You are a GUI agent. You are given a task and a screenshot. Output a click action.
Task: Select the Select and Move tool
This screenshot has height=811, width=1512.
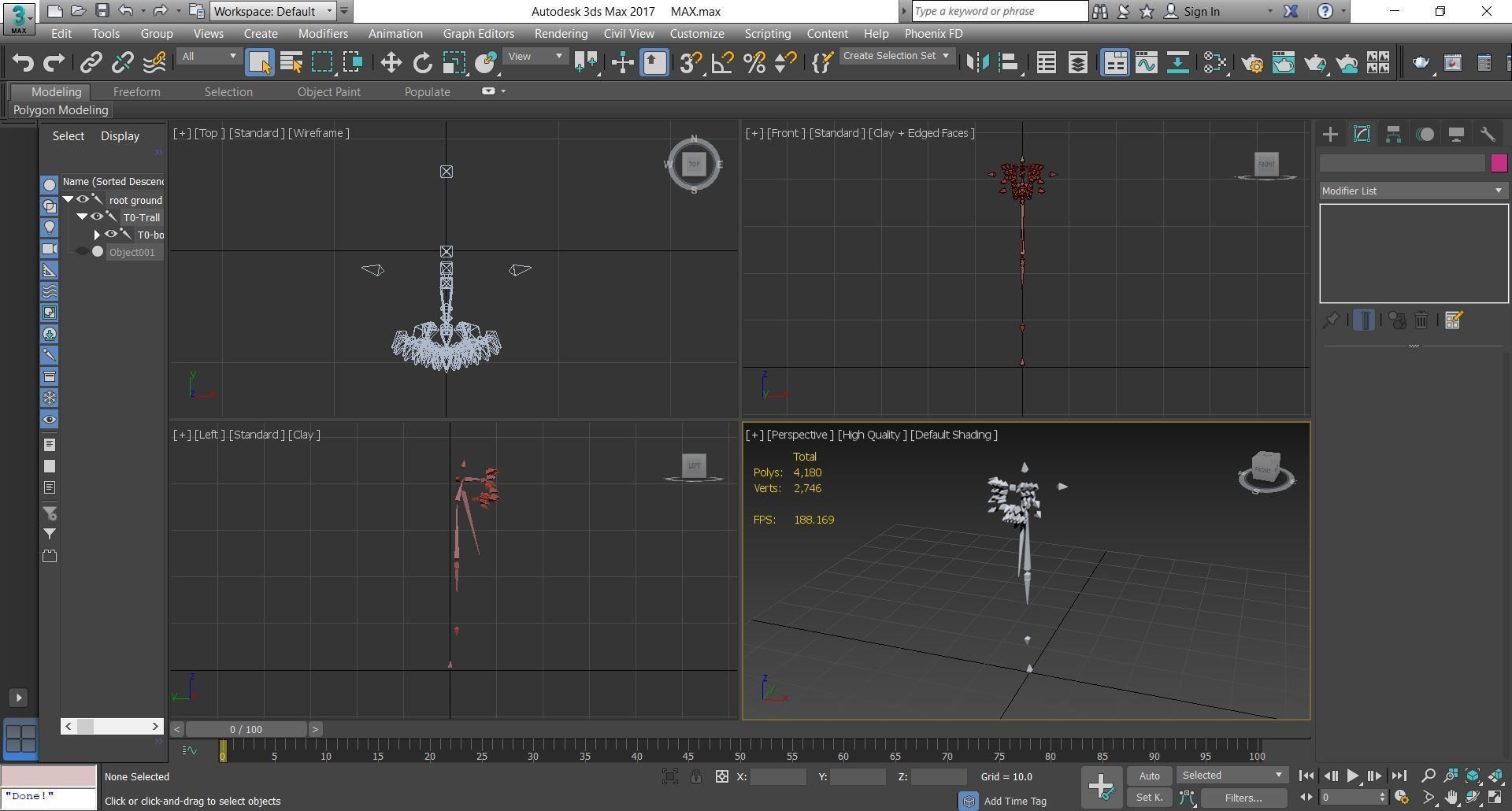coord(391,63)
